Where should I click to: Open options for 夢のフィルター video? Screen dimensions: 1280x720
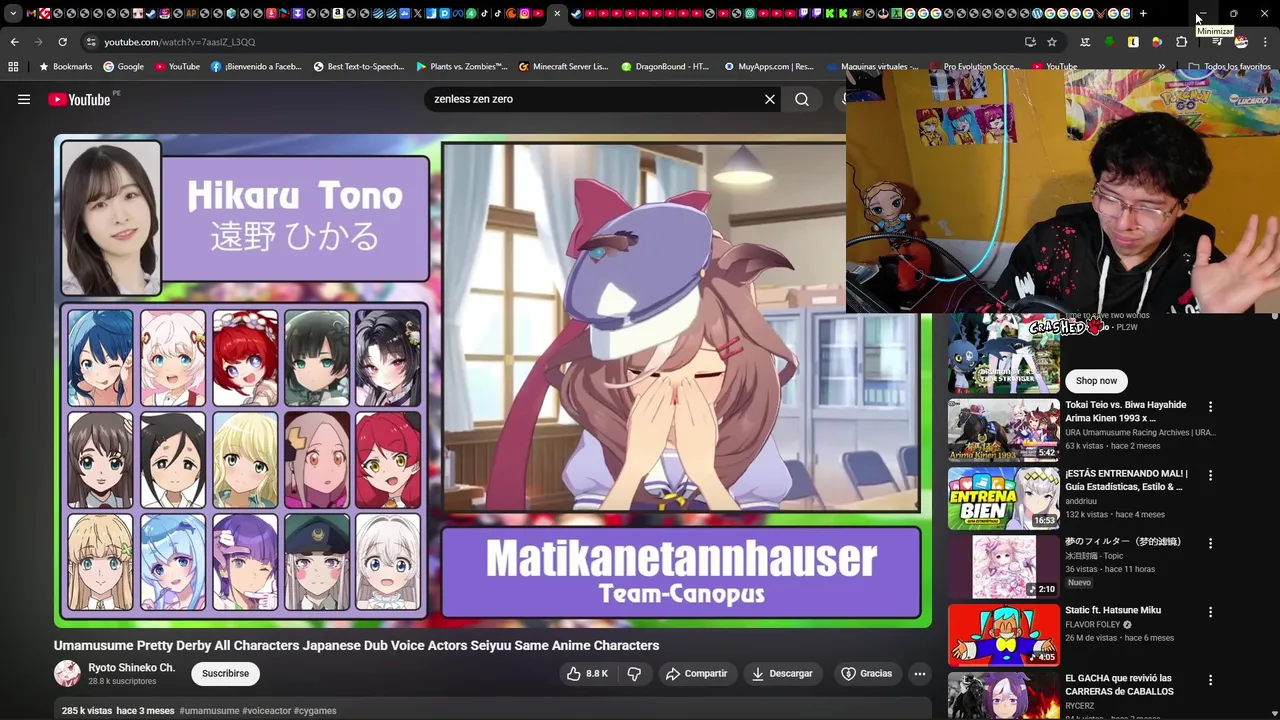1210,543
